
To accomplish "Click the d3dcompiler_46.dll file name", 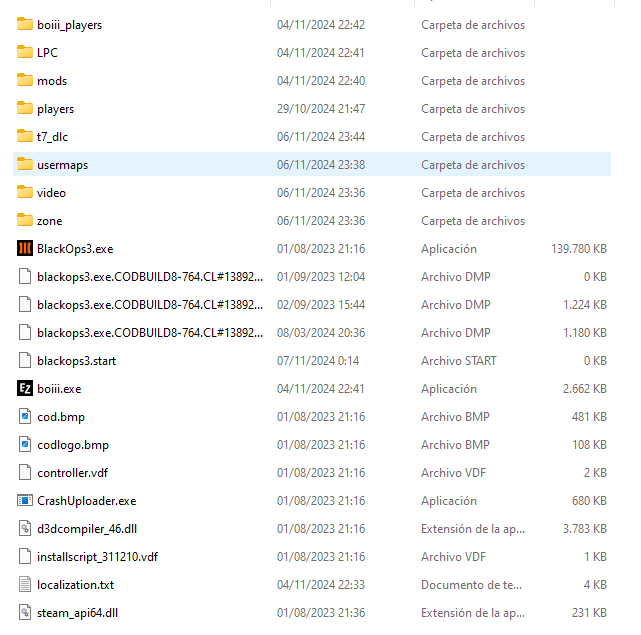I will (87, 529).
